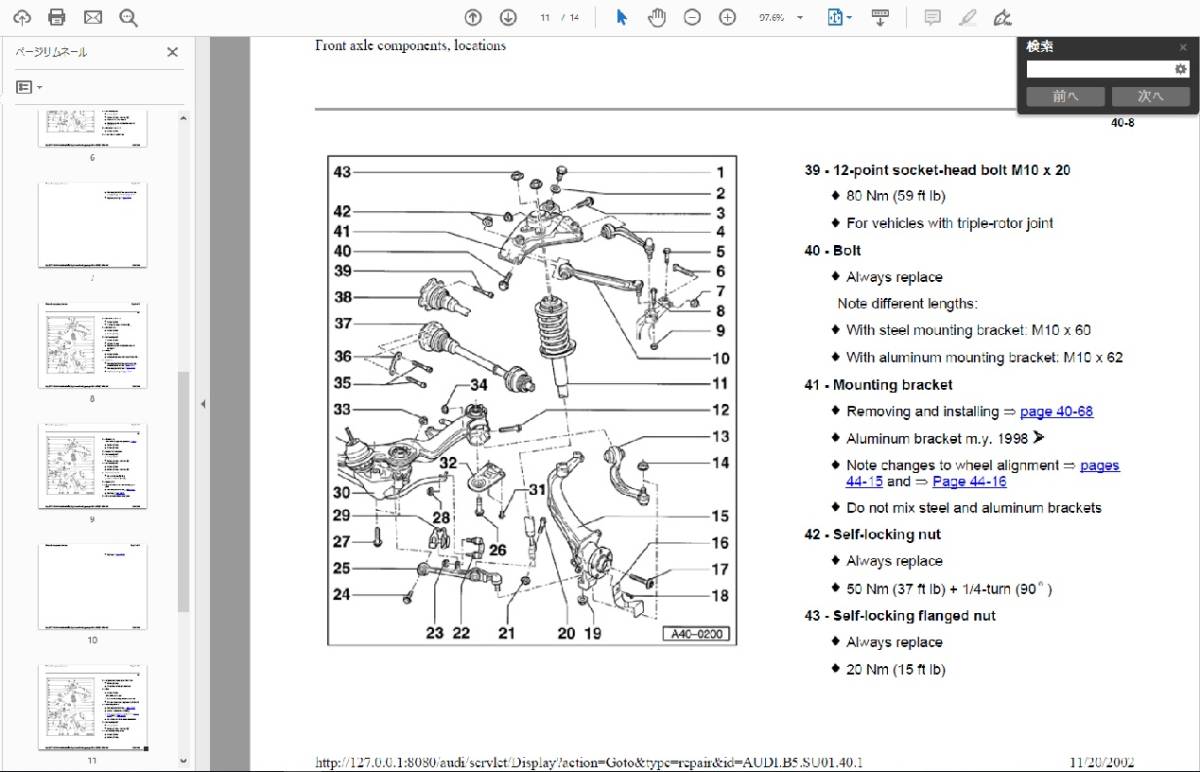
Task: Open the page display options dropdown arrow
Action: (x=850, y=18)
